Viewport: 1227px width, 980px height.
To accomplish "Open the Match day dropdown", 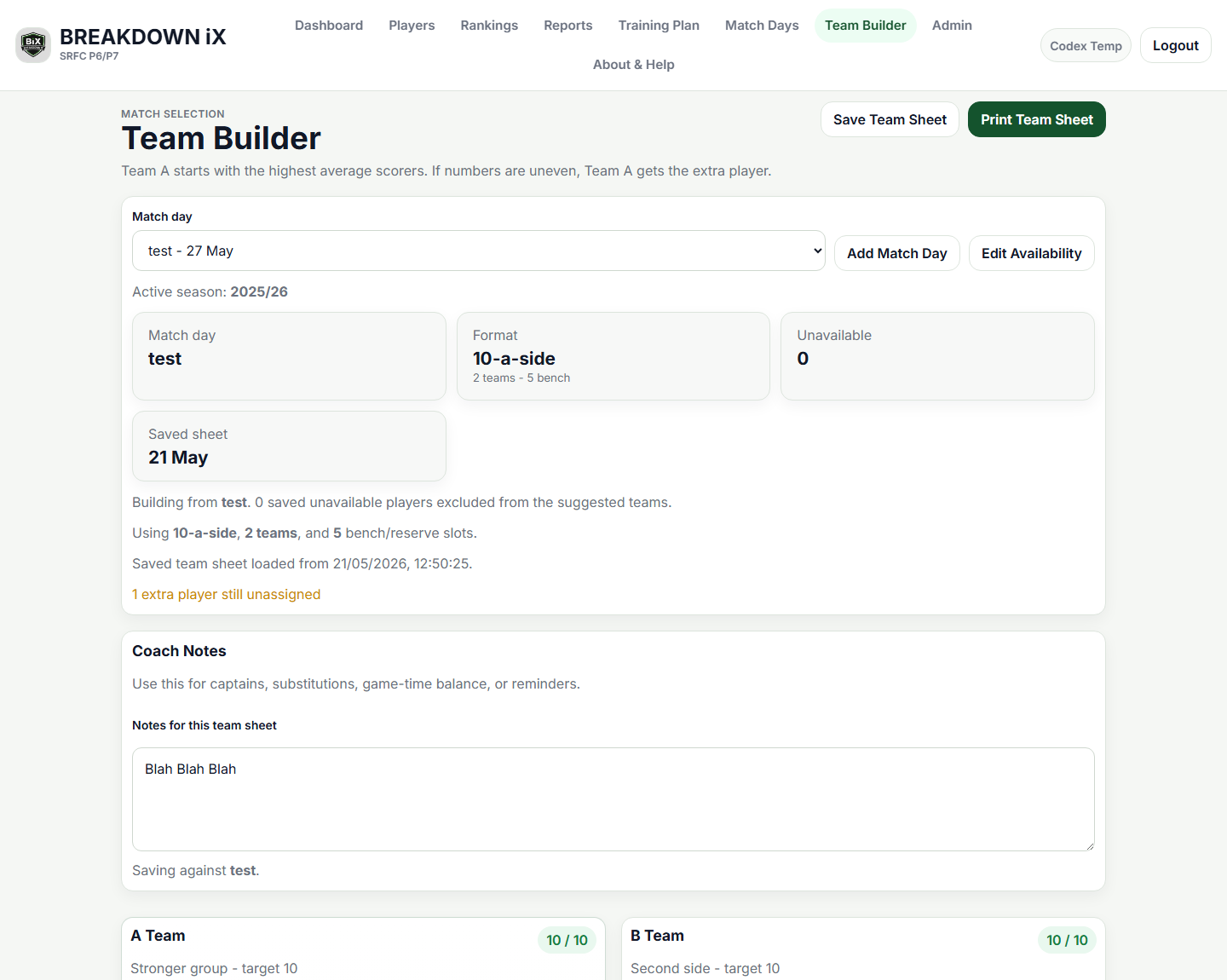I will point(479,251).
